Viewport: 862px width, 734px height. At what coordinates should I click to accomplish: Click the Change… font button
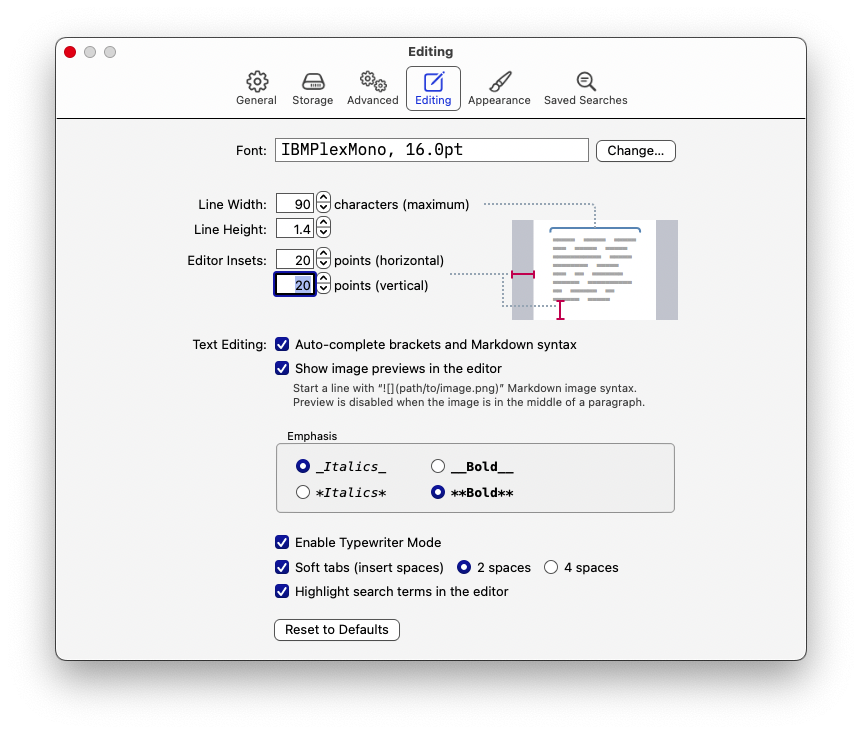tap(635, 151)
